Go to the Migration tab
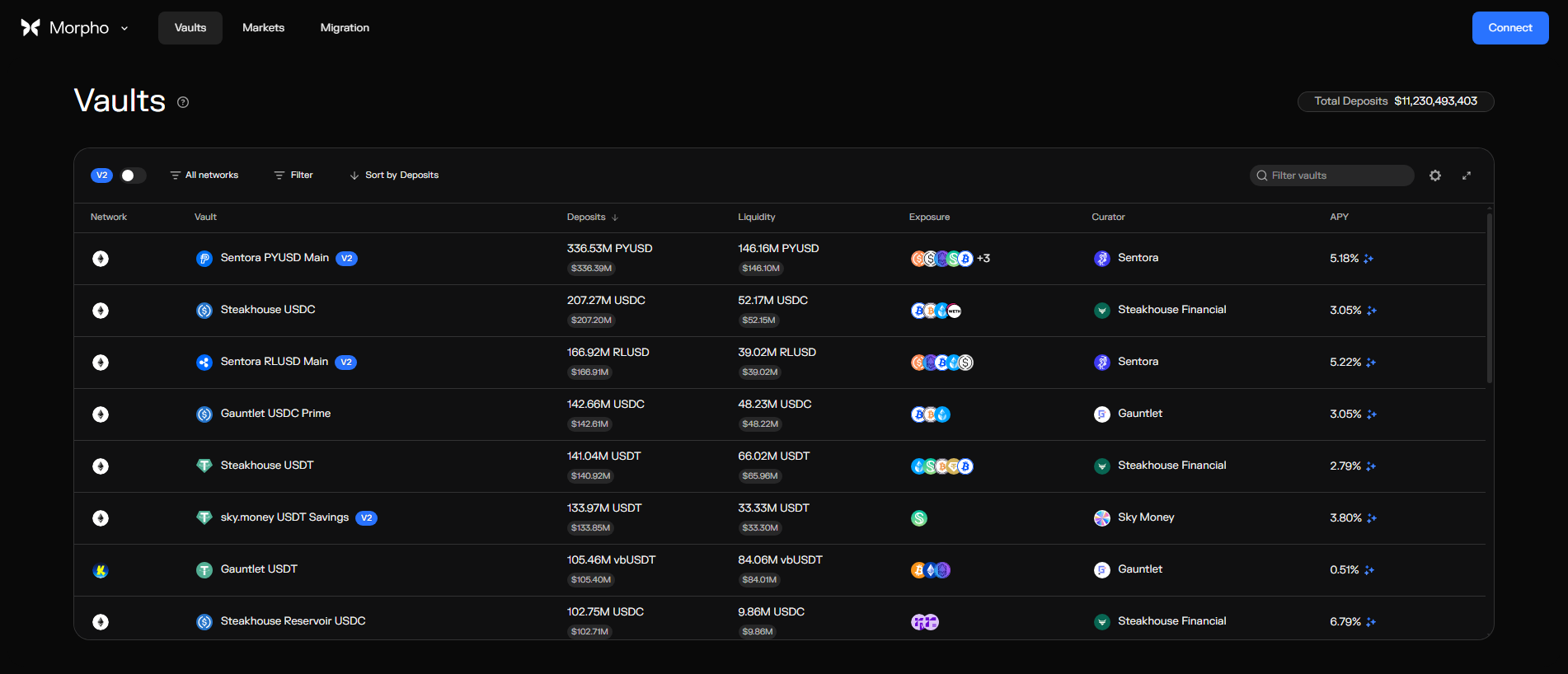 [x=345, y=28]
